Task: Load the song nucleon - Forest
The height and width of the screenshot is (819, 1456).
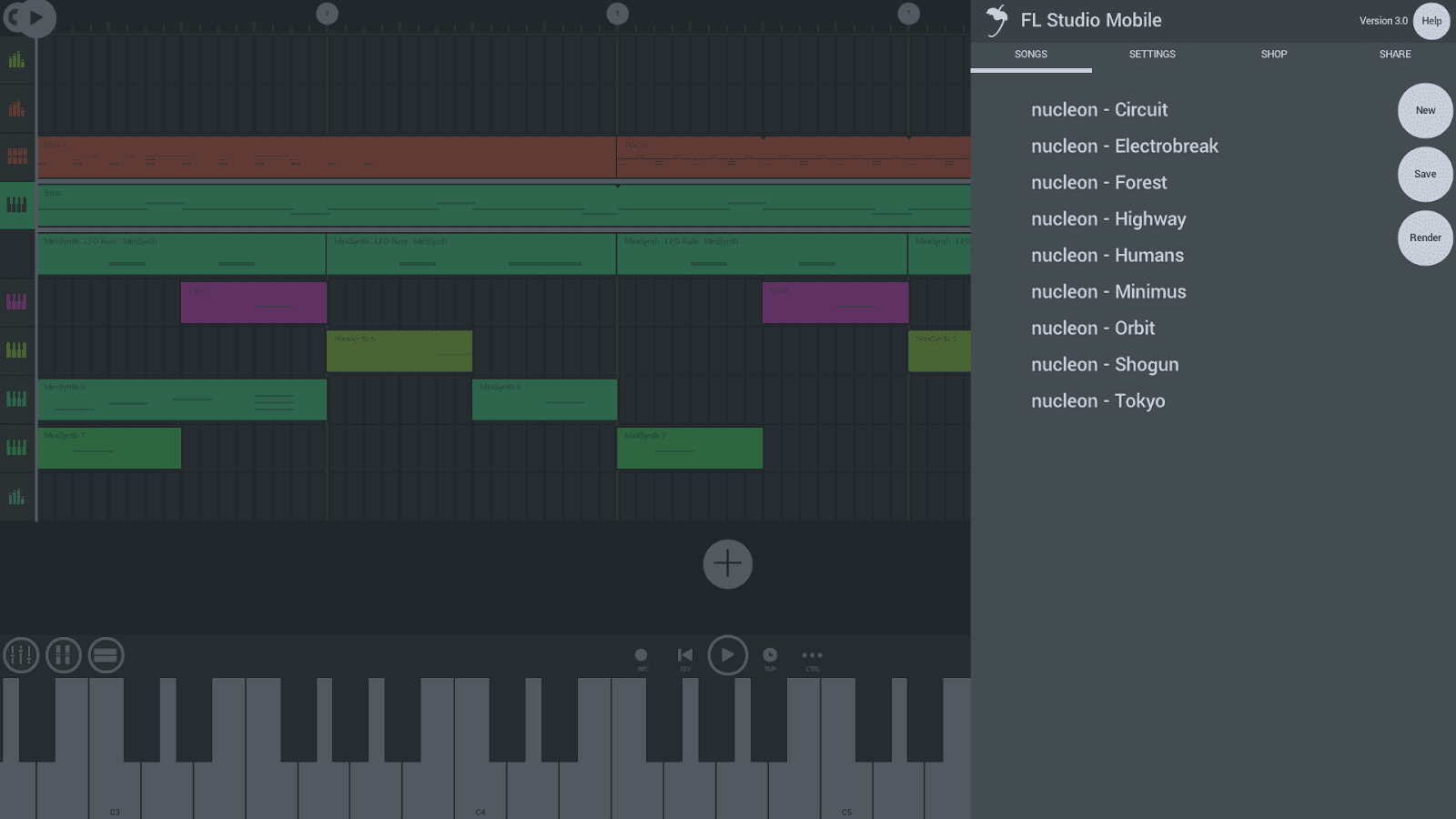Action: point(1099,183)
